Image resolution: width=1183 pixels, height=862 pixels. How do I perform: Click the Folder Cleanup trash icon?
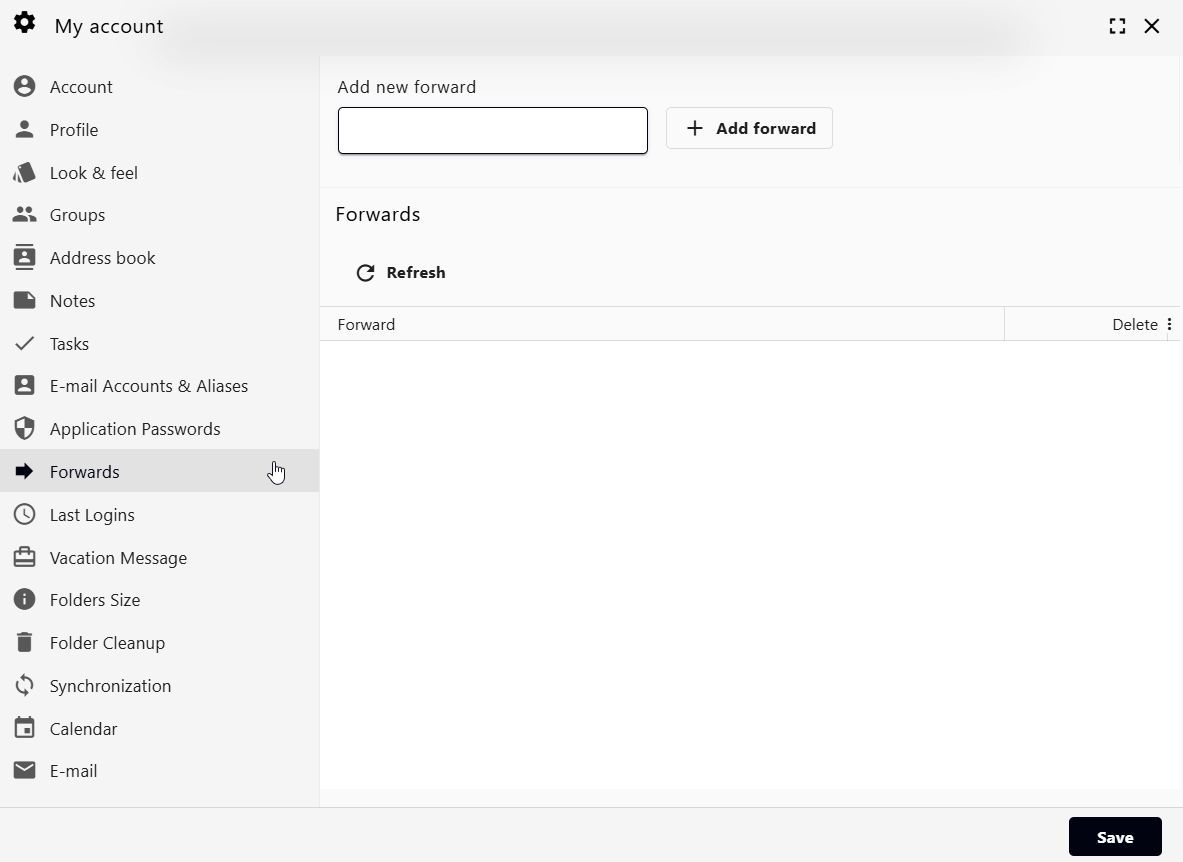25,643
